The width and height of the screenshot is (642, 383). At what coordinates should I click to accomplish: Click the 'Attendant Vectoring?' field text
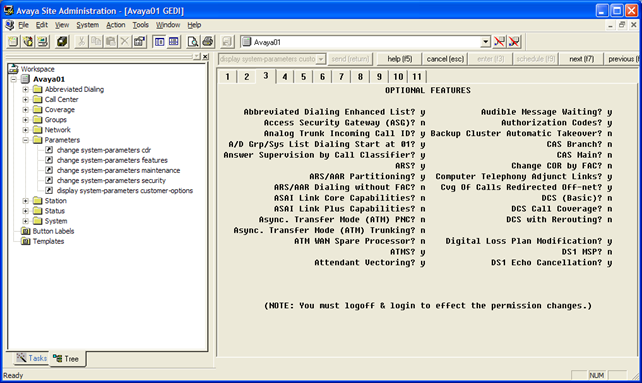click(x=365, y=263)
